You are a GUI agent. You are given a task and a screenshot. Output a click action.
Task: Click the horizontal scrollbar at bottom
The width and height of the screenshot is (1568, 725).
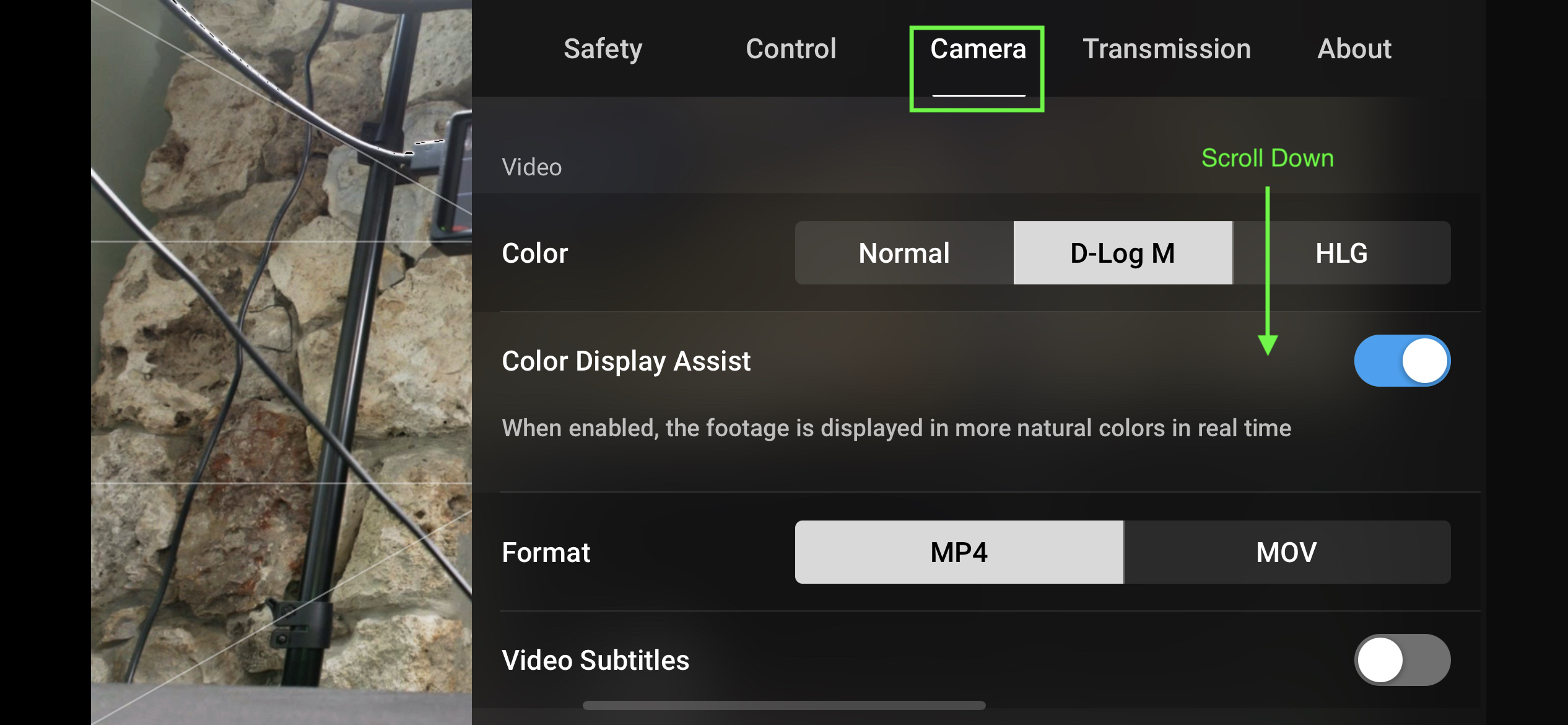pos(784,705)
